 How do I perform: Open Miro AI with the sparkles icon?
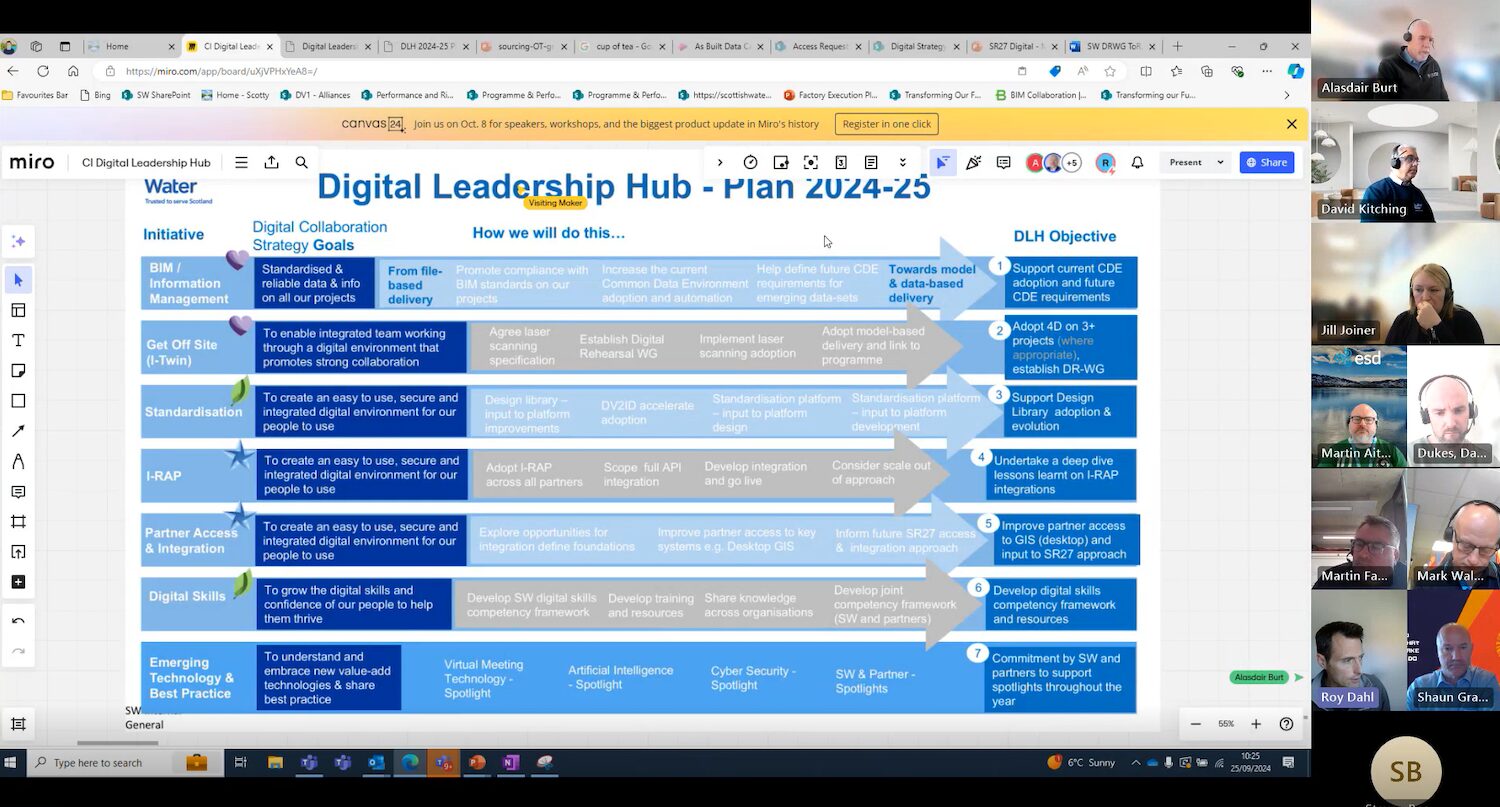click(x=18, y=242)
